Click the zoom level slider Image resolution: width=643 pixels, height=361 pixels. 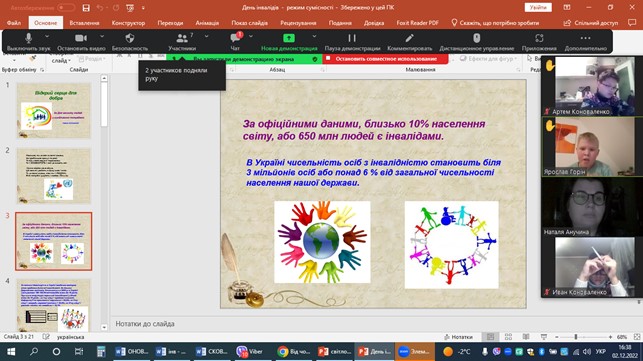[x=584, y=337]
